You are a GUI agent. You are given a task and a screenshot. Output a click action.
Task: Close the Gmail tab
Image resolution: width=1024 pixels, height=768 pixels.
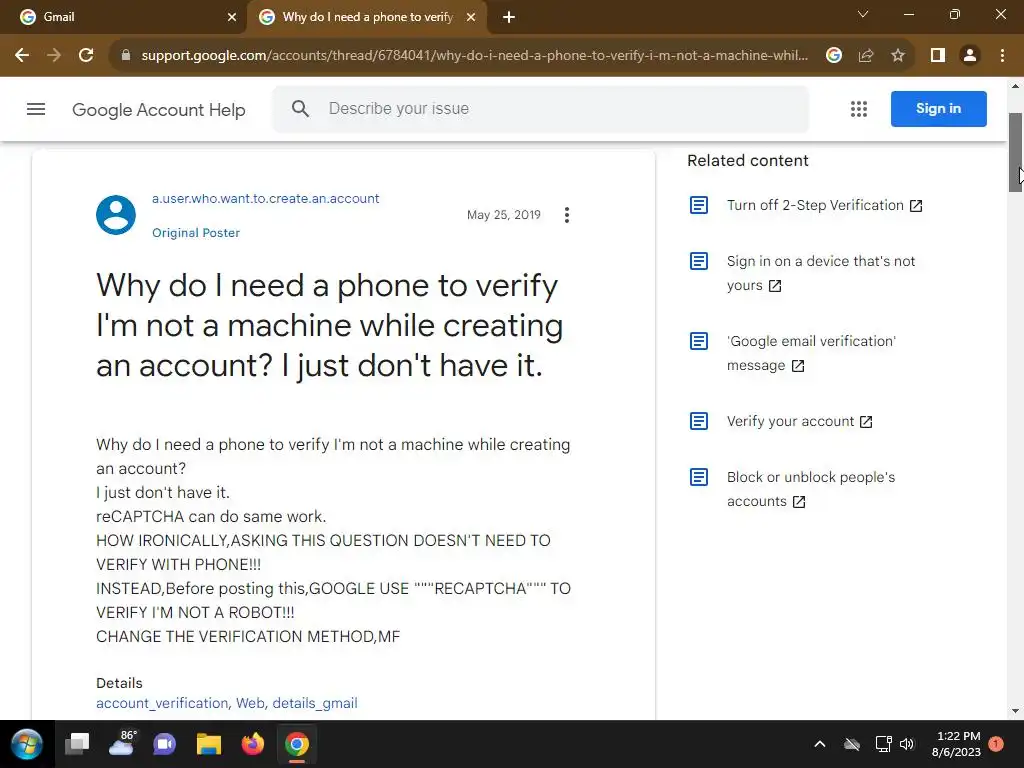232,17
